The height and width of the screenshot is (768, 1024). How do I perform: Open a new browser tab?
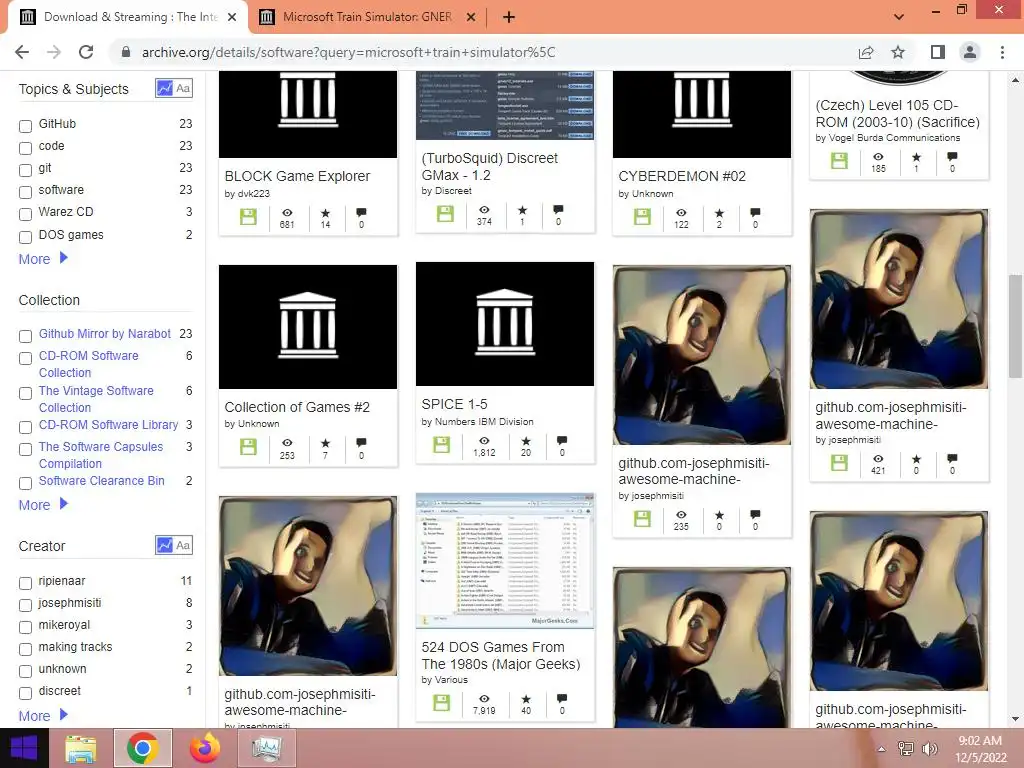pyautogui.click(x=509, y=17)
